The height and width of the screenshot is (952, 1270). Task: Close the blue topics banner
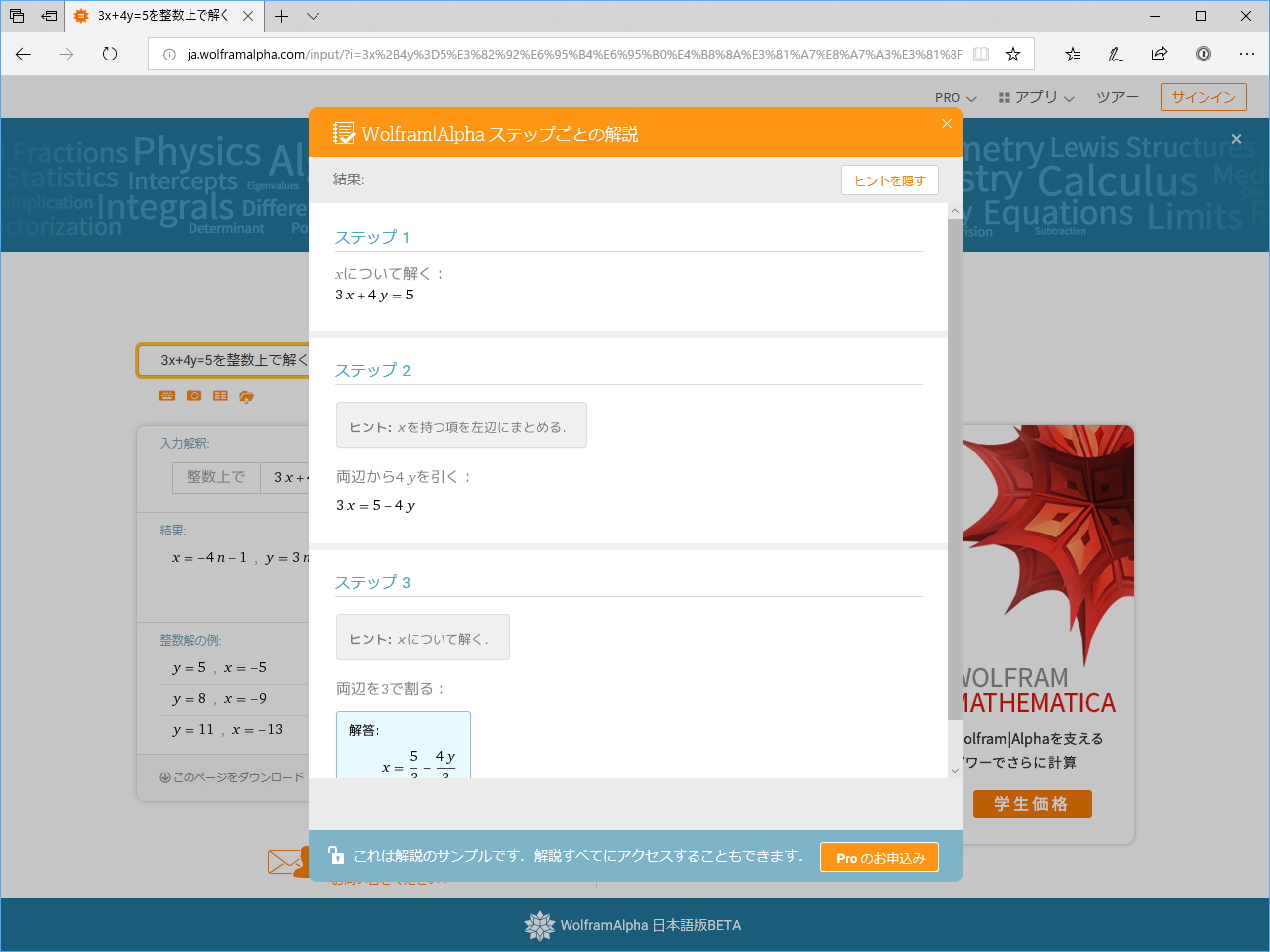(1236, 139)
